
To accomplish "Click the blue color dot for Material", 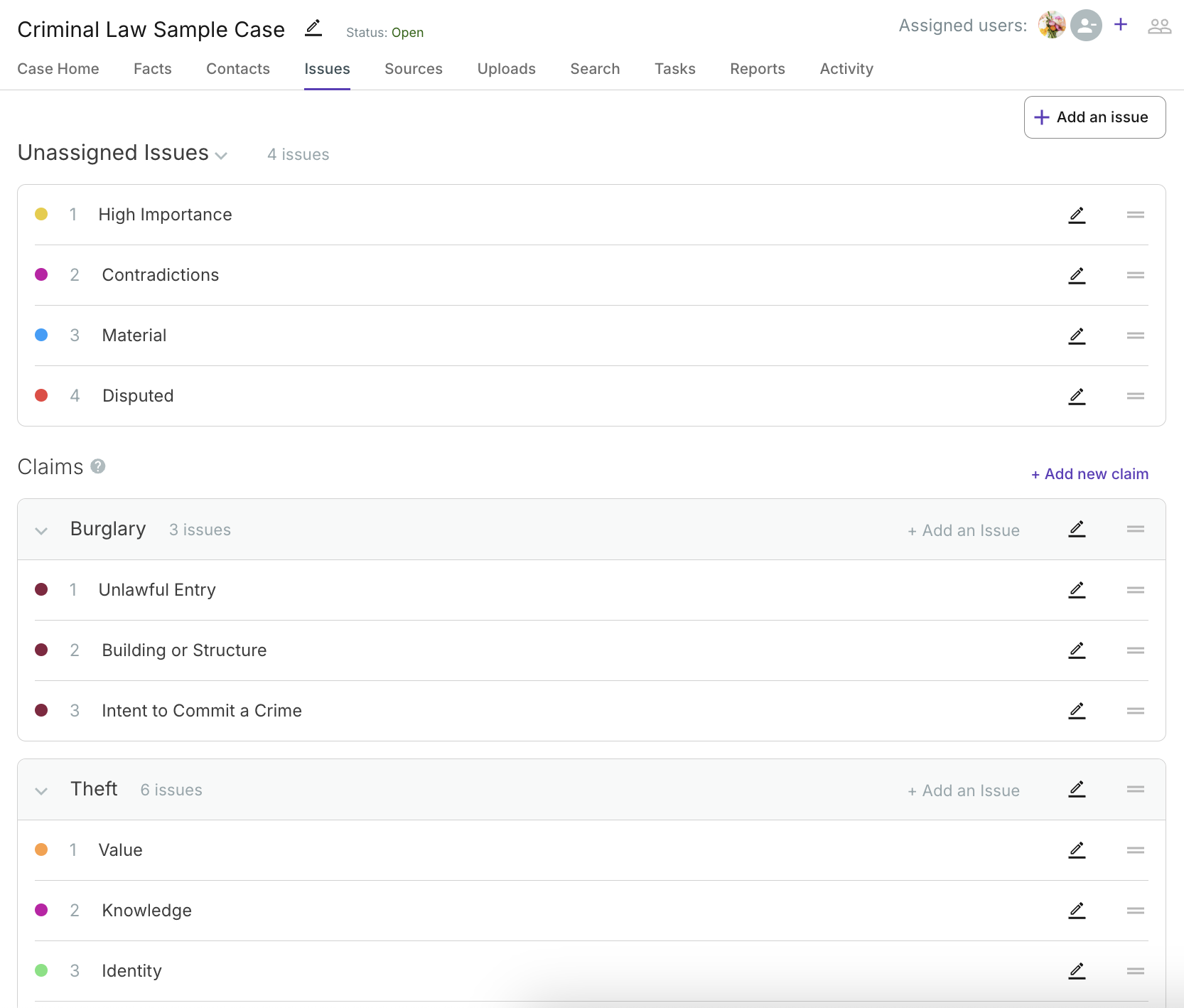I will (41, 335).
